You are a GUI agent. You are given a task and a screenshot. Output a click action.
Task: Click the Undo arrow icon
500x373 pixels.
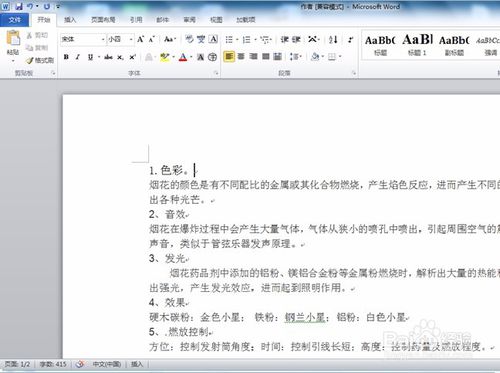point(30,6)
